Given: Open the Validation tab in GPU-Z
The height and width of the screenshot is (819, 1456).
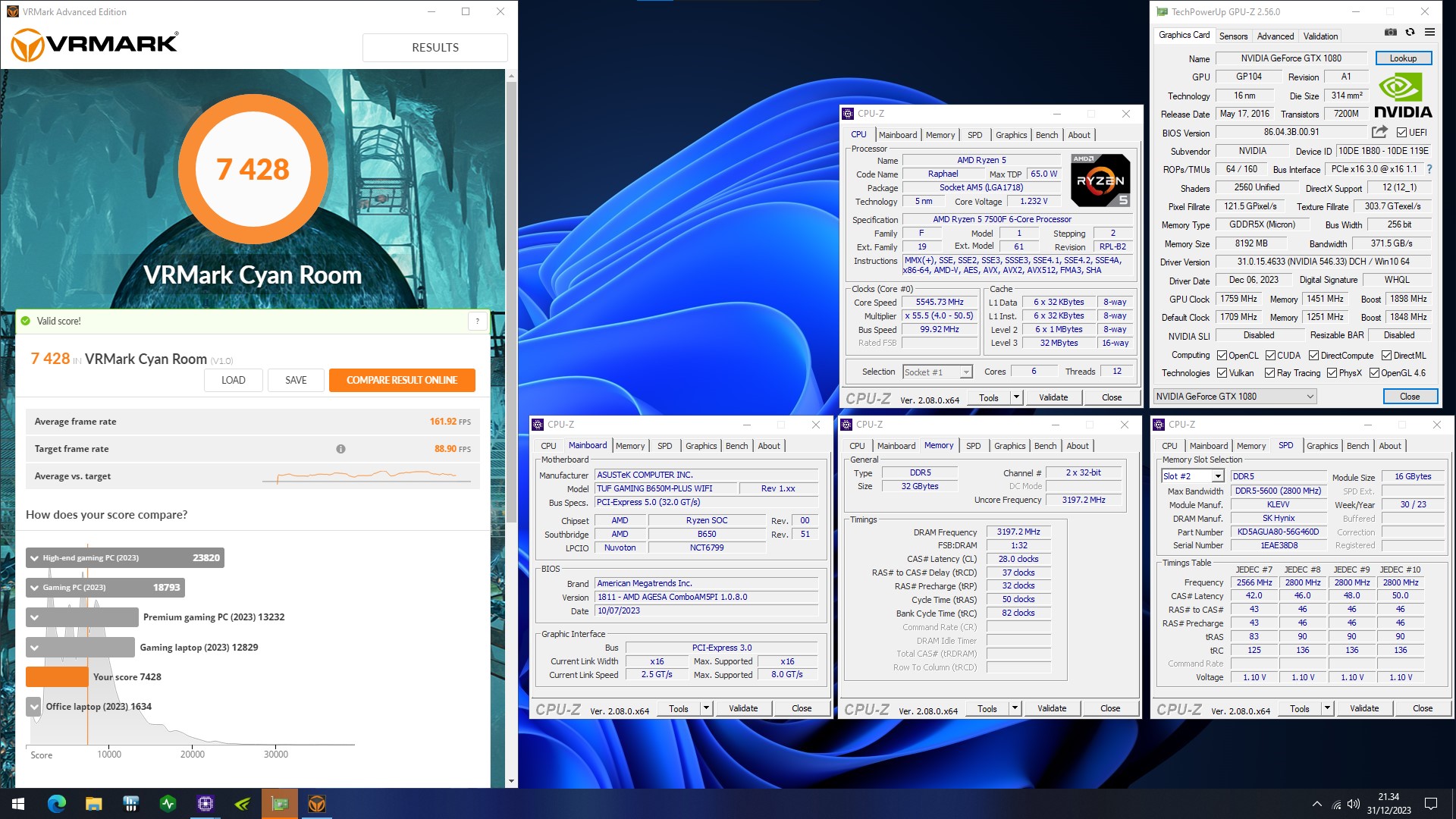Looking at the screenshot, I should point(1320,36).
